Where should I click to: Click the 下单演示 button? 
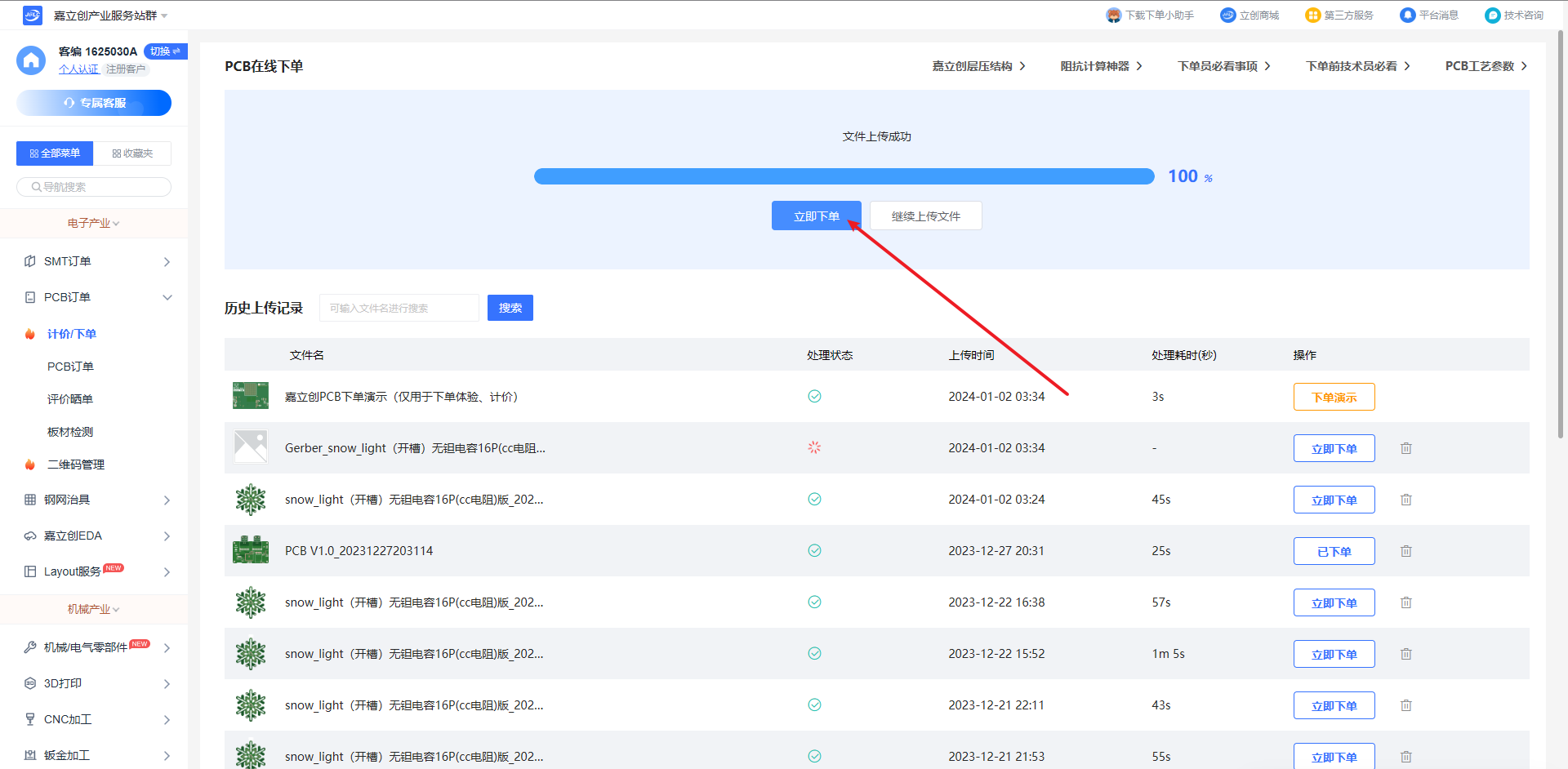1334,397
